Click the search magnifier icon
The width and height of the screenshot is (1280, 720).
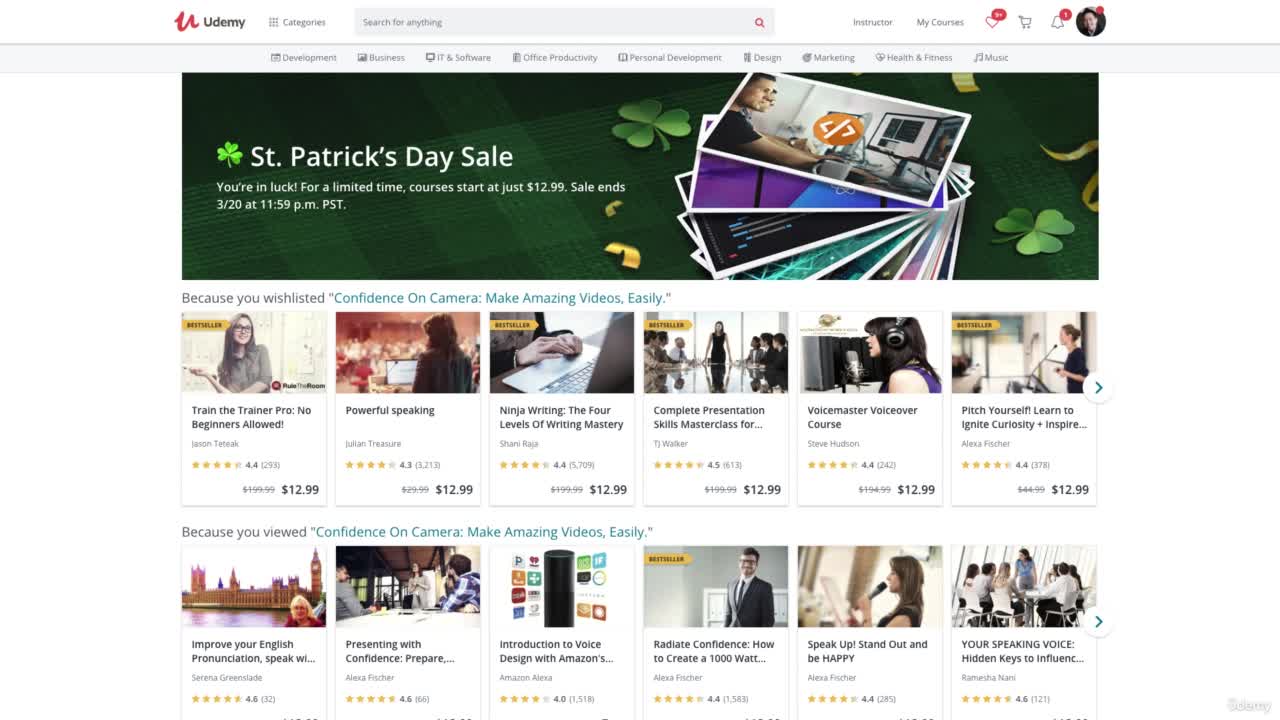[759, 22]
